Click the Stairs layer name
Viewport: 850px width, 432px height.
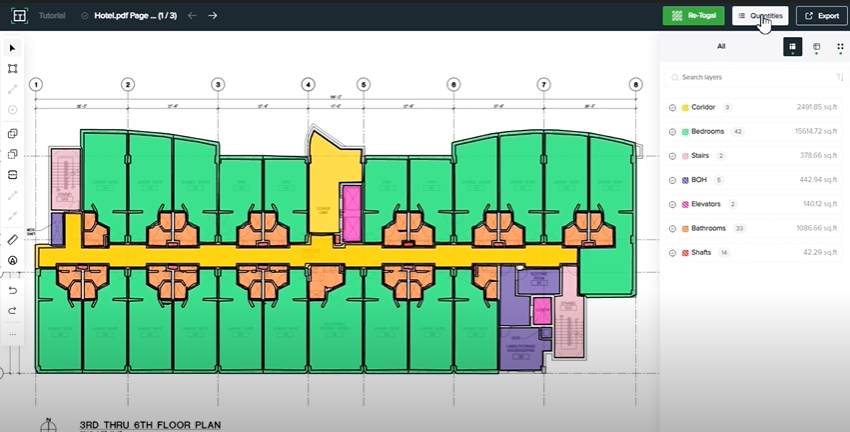click(700, 156)
